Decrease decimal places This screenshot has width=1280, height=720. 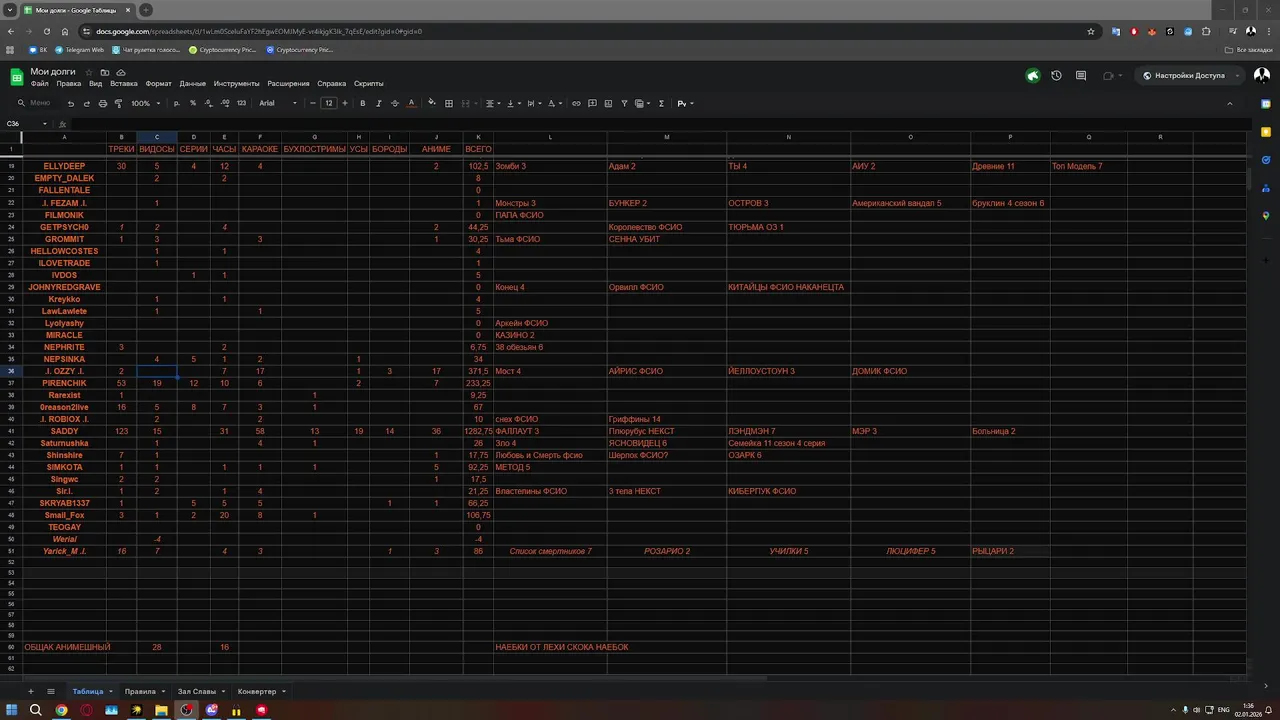pos(208,103)
